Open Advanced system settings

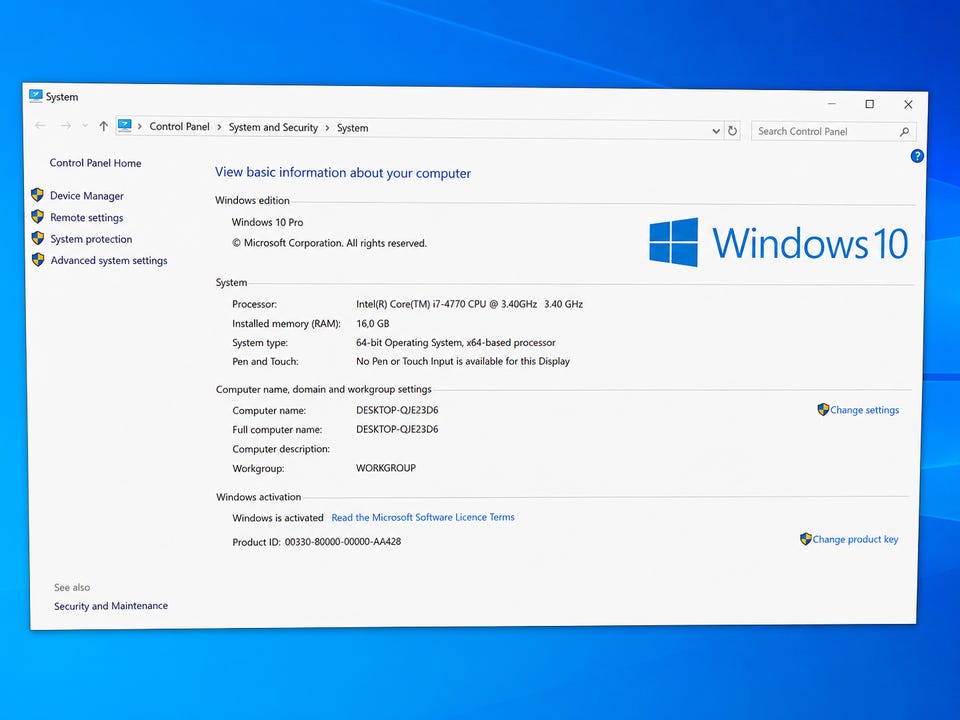tap(109, 260)
